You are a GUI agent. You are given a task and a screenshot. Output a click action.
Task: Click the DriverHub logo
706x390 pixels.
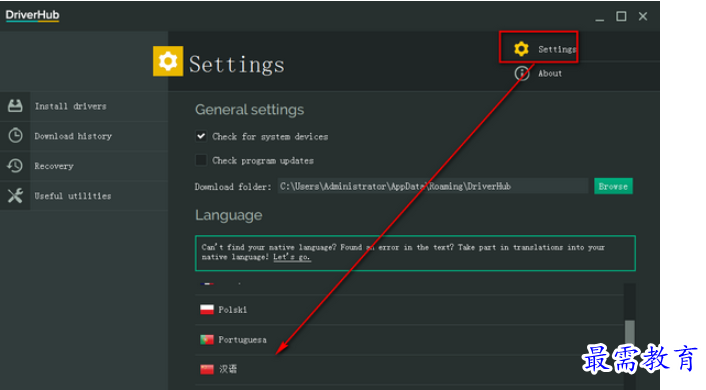[x=32, y=15]
